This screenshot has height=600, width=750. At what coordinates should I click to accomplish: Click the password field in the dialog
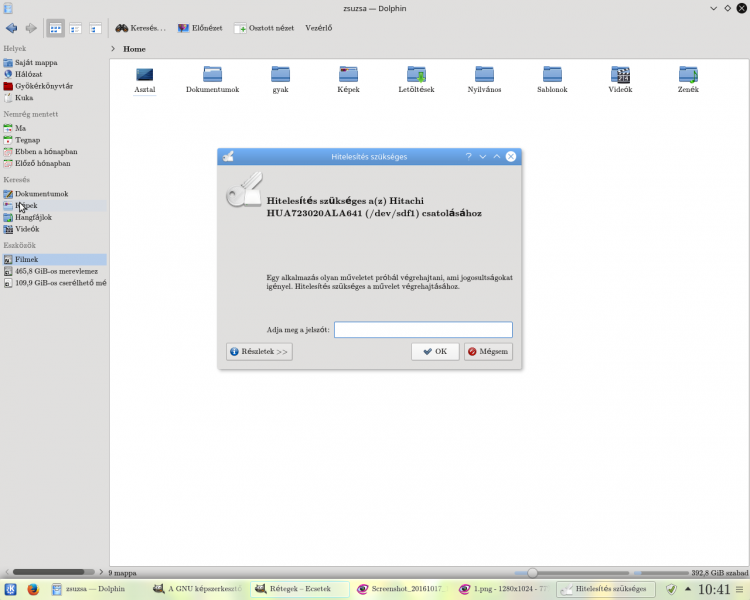pyautogui.click(x=423, y=330)
